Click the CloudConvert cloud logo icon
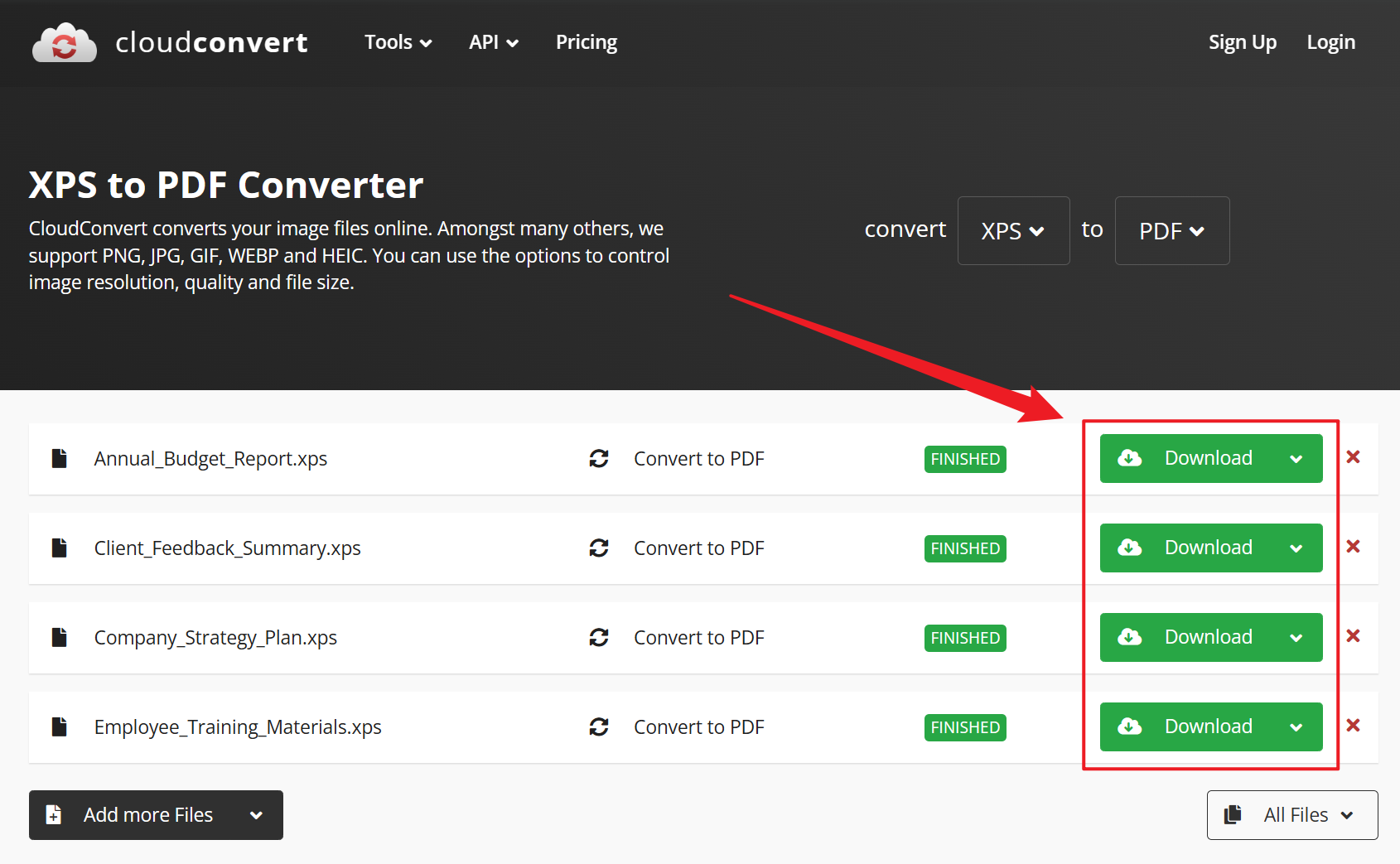Screen dimensions: 1400x864 (64, 43)
